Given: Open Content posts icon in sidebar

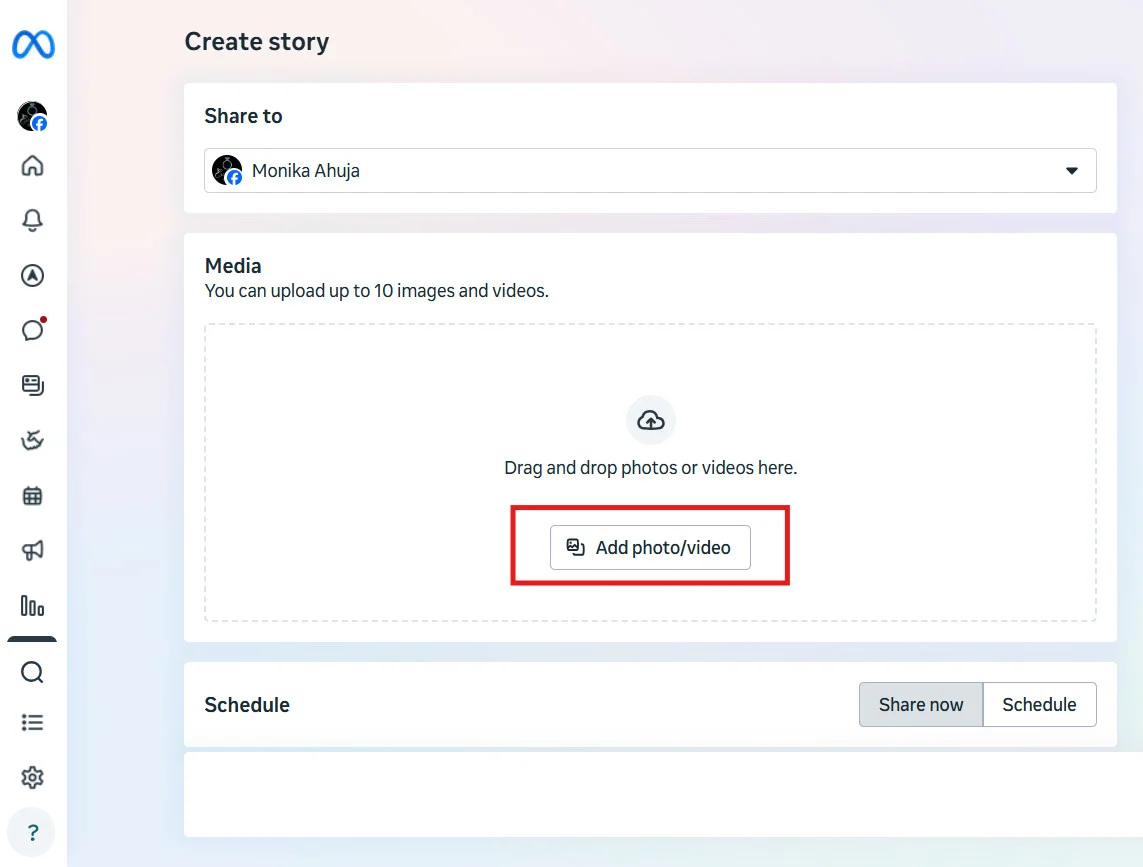Looking at the screenshot, I should click(x=33, y=385).
